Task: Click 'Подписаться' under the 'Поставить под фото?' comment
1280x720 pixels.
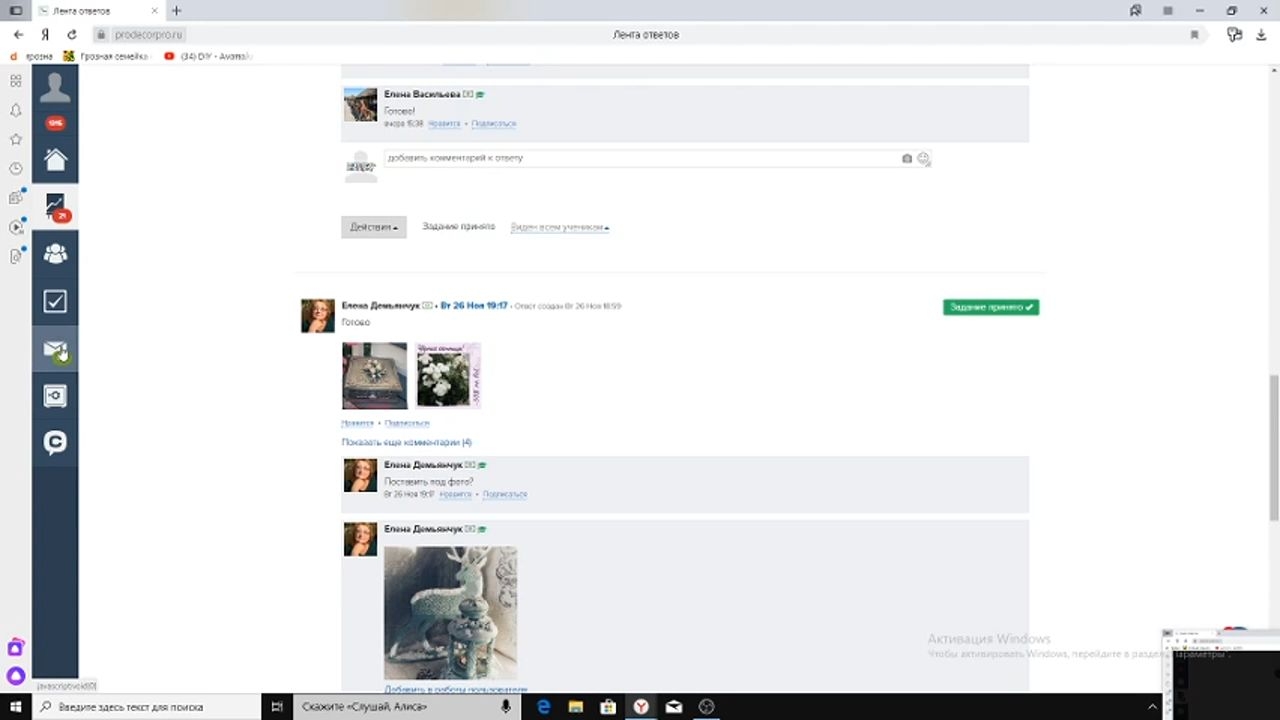Action: pos(505,494)
